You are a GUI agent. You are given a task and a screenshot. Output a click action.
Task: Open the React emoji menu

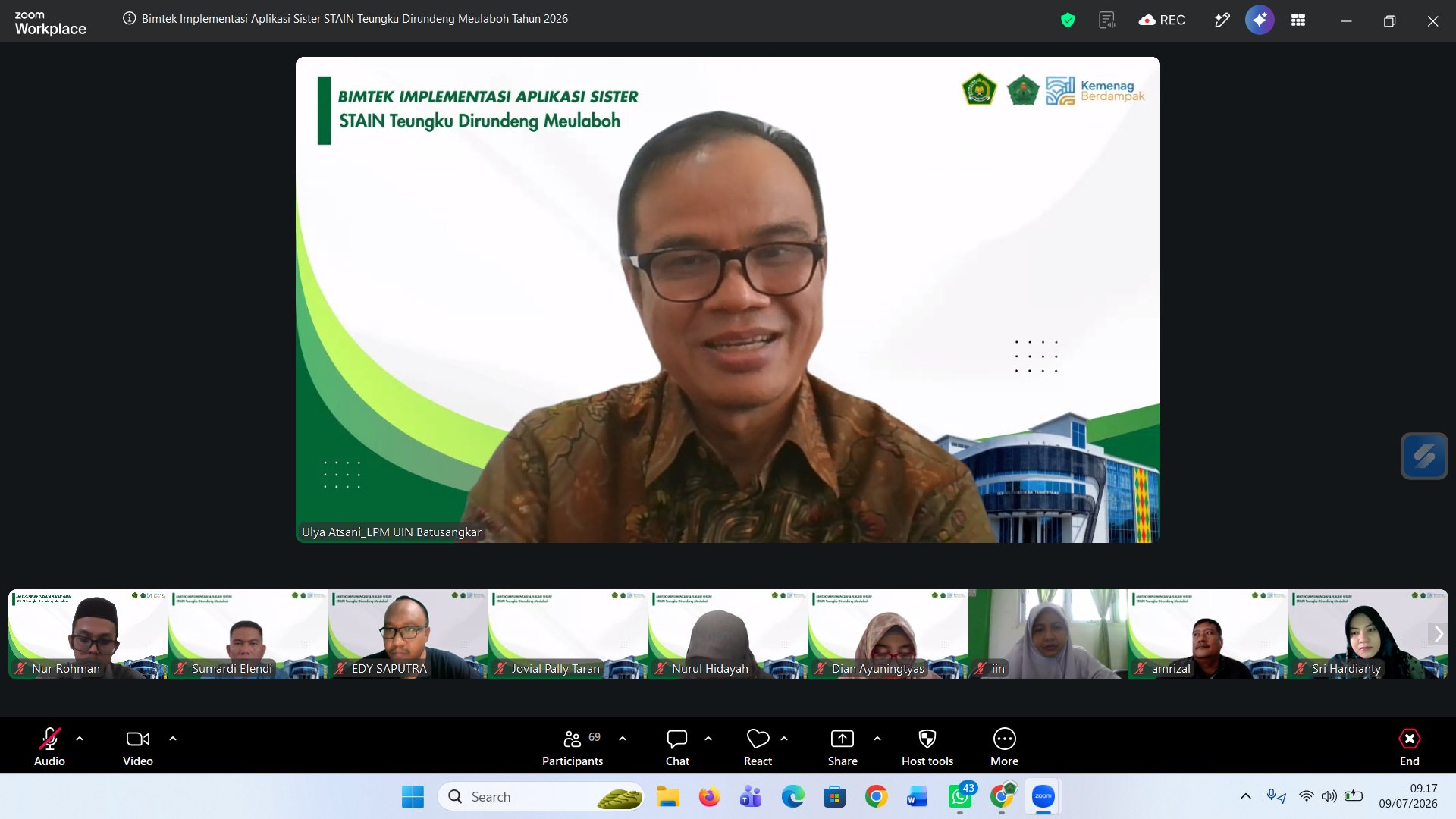(x=758, y=746)
